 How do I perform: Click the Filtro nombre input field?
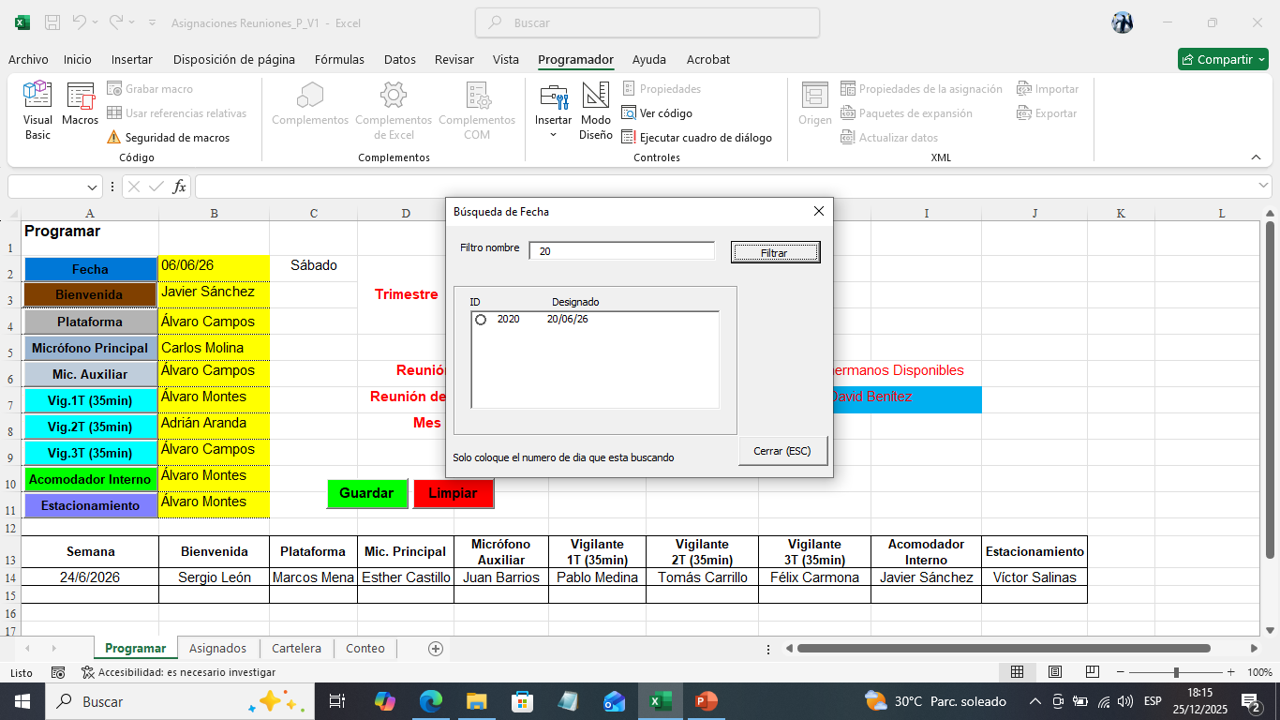coord(622,251)
